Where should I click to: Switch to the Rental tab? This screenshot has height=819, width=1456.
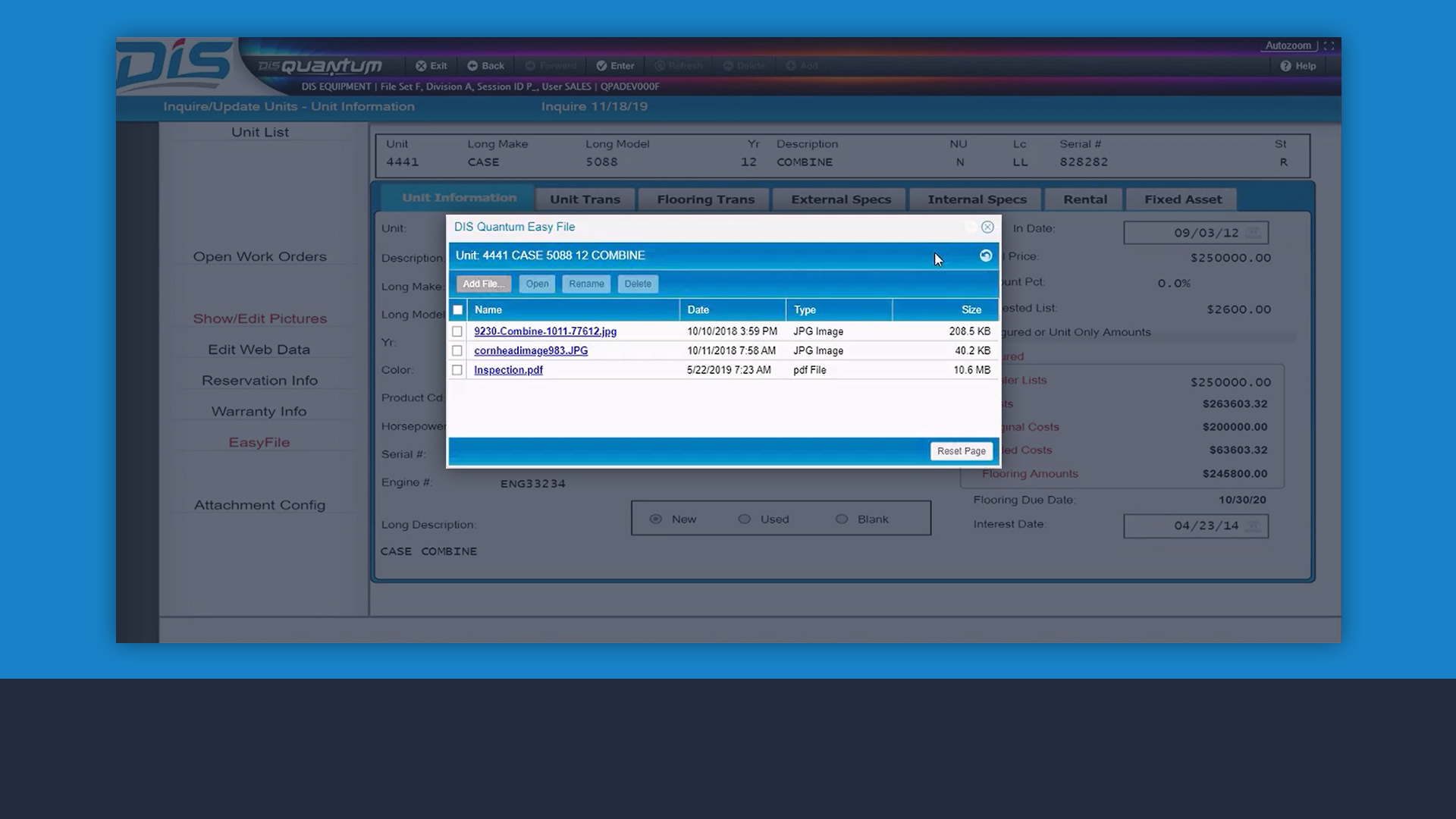(1084, 199)
